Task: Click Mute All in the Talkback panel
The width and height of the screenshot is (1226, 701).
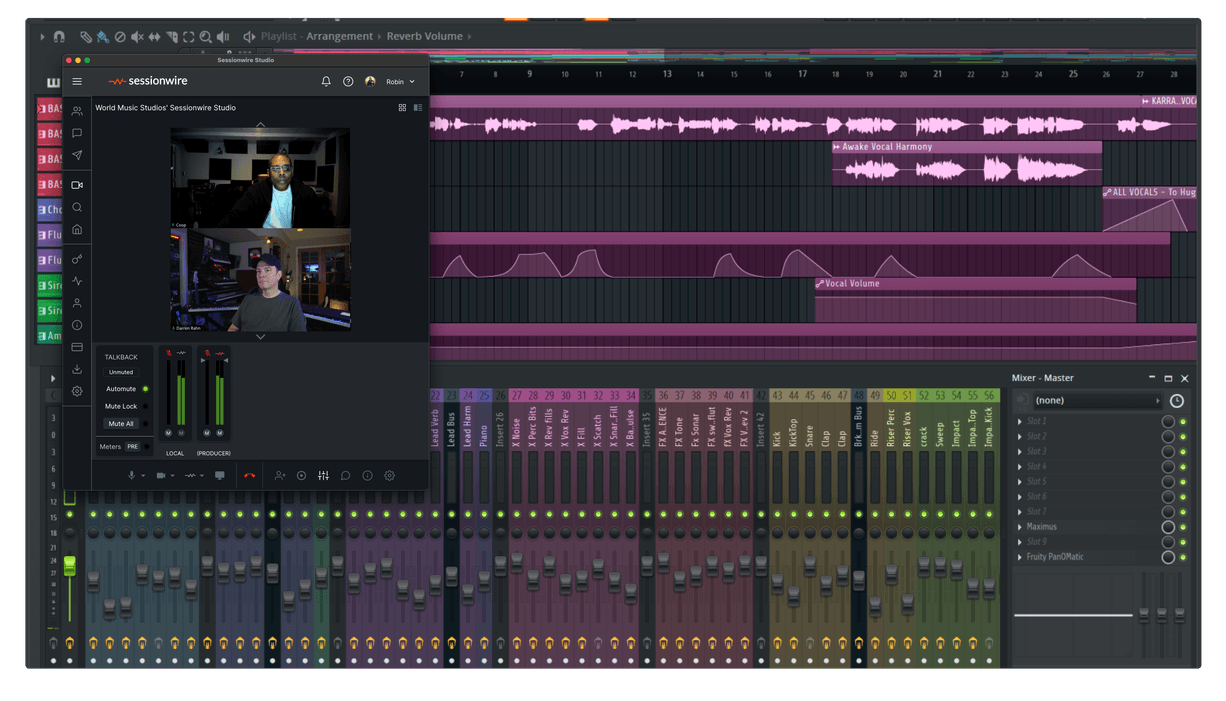Action: (121, 424)
